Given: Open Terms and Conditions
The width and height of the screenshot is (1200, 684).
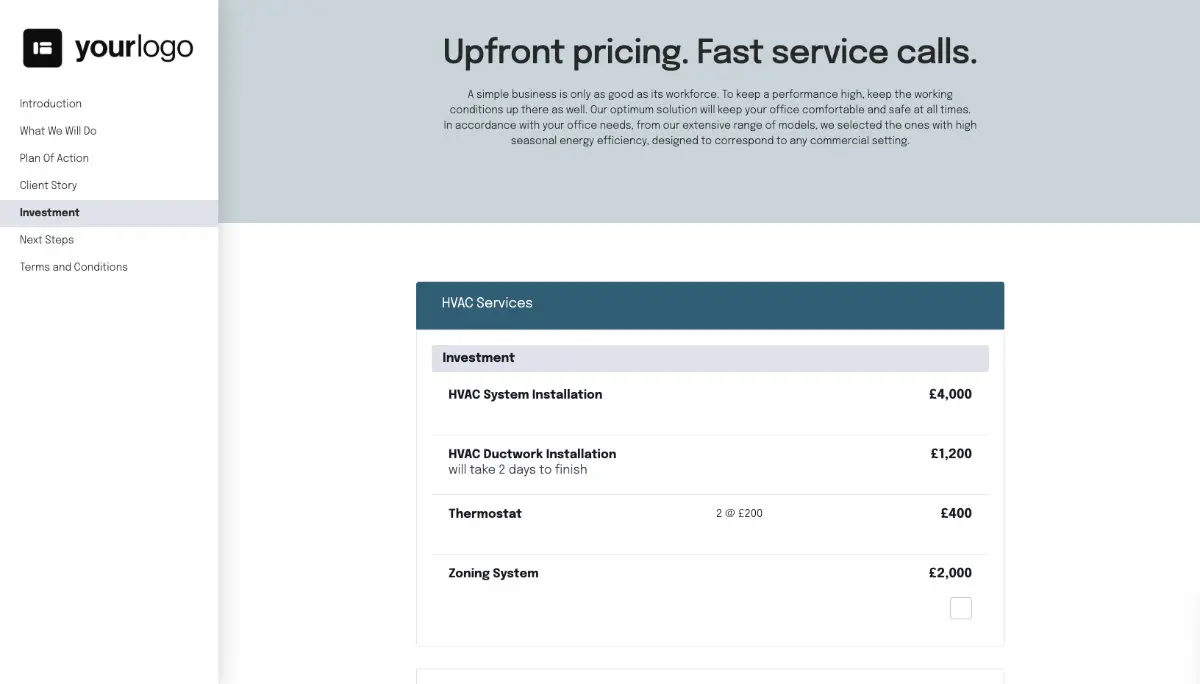Looking at the screenshot, I should click(x=73, y=266).
